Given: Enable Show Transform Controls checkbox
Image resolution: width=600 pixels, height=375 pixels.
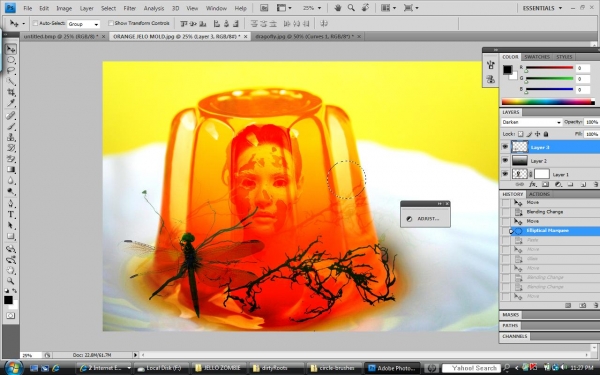Looking at the screenshot, I should pos(111,23).
